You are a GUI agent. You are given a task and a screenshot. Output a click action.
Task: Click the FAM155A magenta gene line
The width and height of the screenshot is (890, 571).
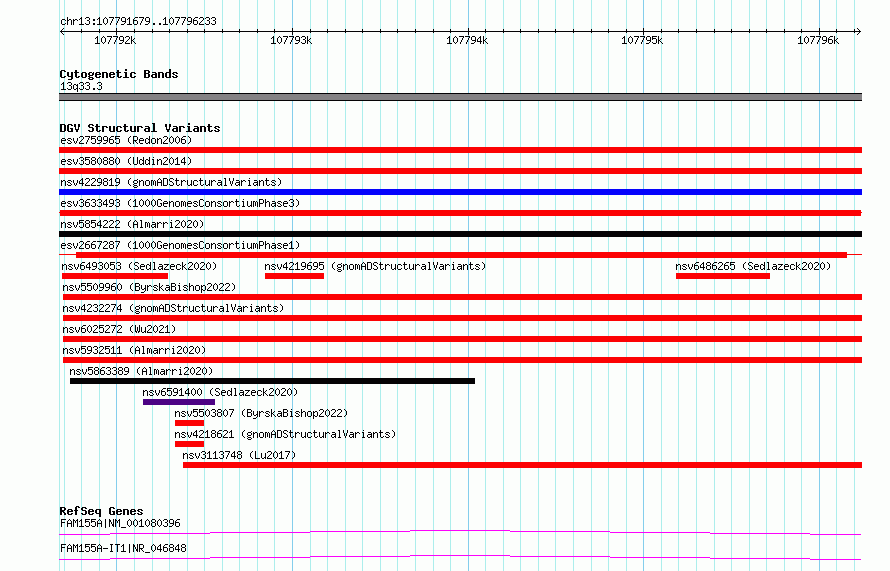point(460,532)
